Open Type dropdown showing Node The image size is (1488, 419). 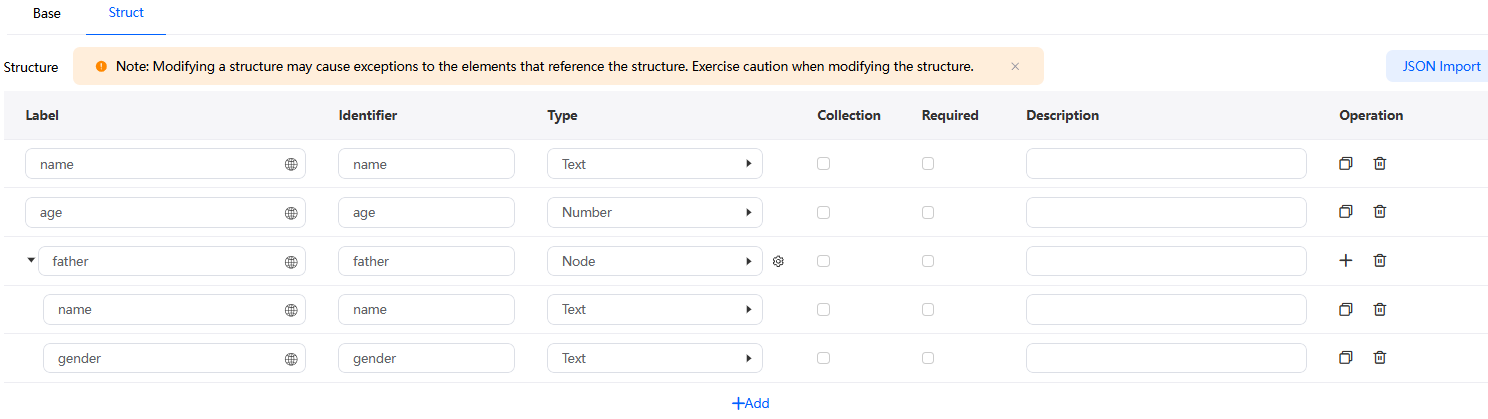click(655, 261)
